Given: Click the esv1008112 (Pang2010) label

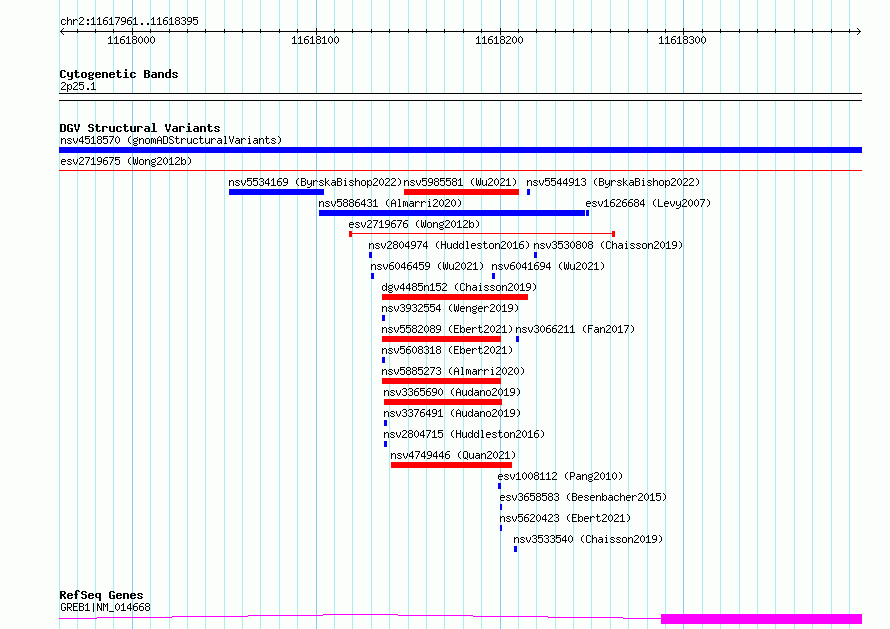Looking at the screenshot, I should click(x=560, y=476).
